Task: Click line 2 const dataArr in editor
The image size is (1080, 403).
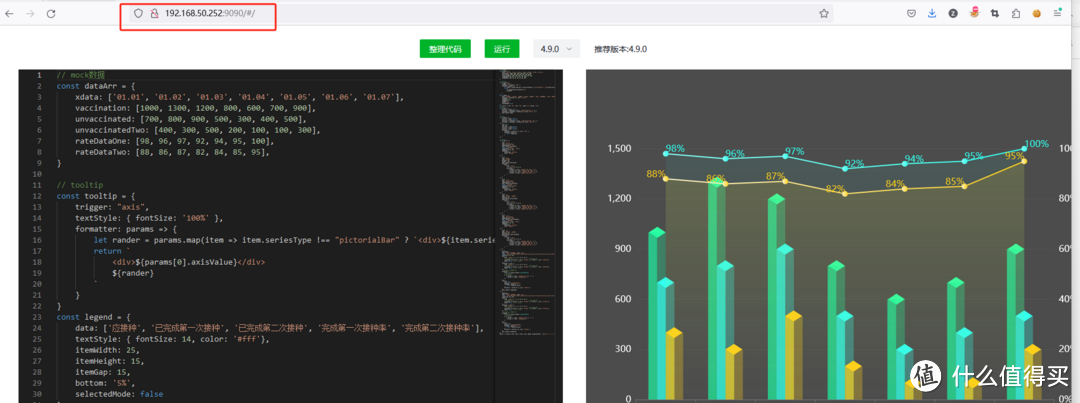Action: tap(100, 86)
